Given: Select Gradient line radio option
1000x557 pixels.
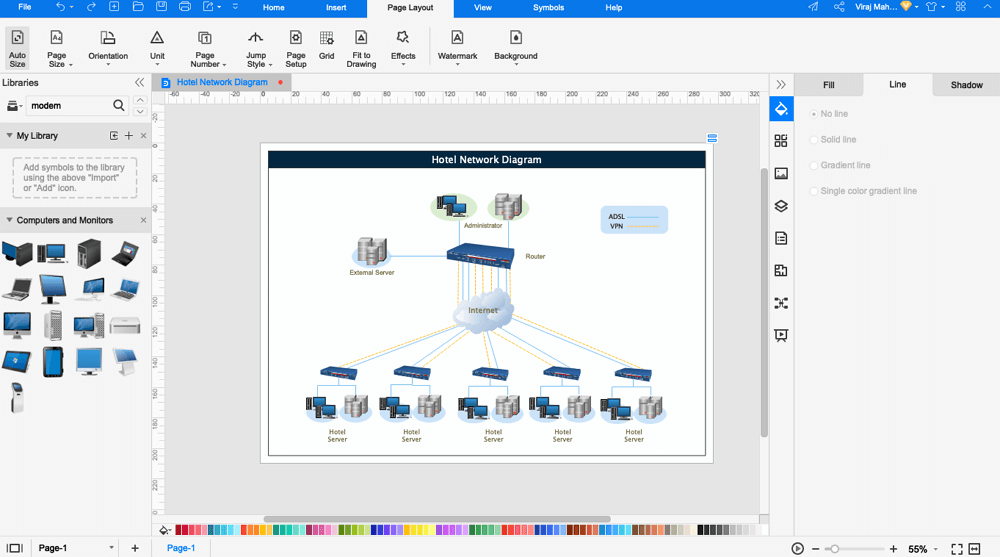Looking at the screenshot, I should click(x=814, y=166).
